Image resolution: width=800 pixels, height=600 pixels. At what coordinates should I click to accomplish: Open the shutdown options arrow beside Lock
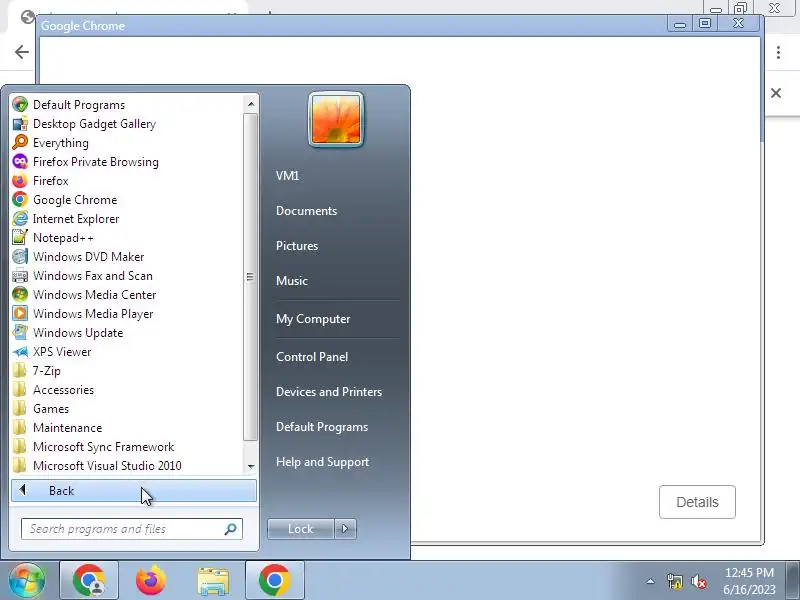(345, 529)
